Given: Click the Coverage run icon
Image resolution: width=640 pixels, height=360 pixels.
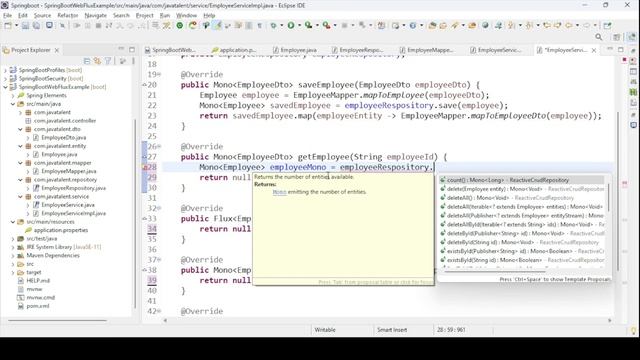Looking at the screenshot, I should pos(309,25).
